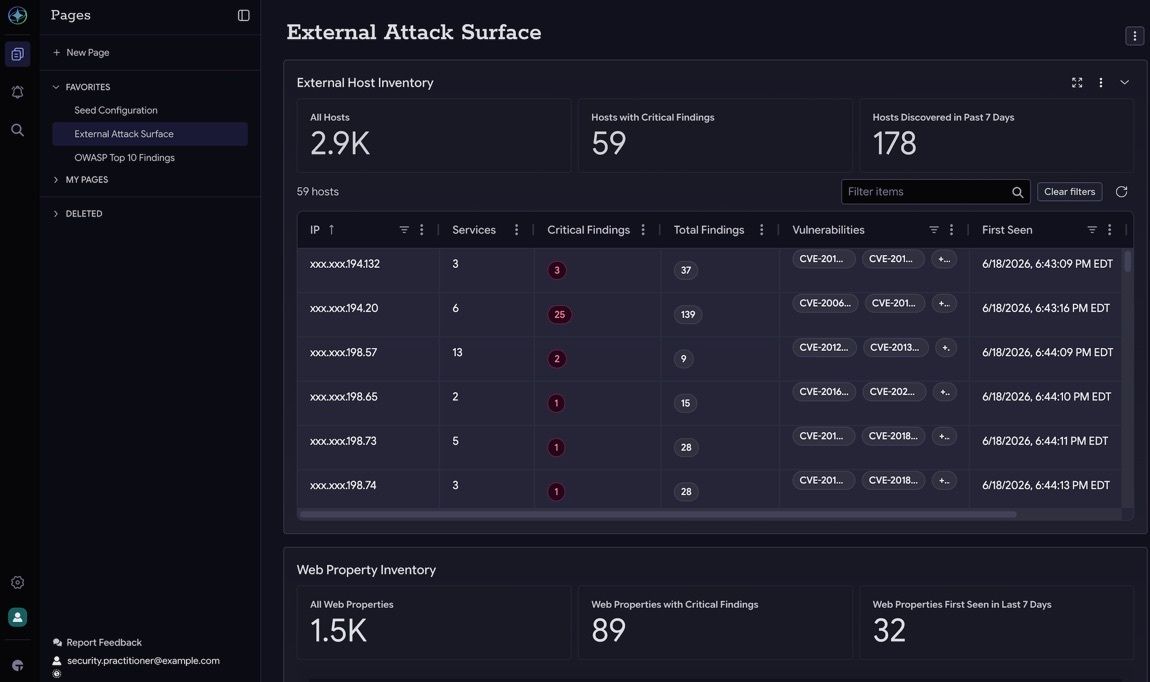Select the All Hosts 2.9K card
Screen dimensions: 1150x682
433,136
